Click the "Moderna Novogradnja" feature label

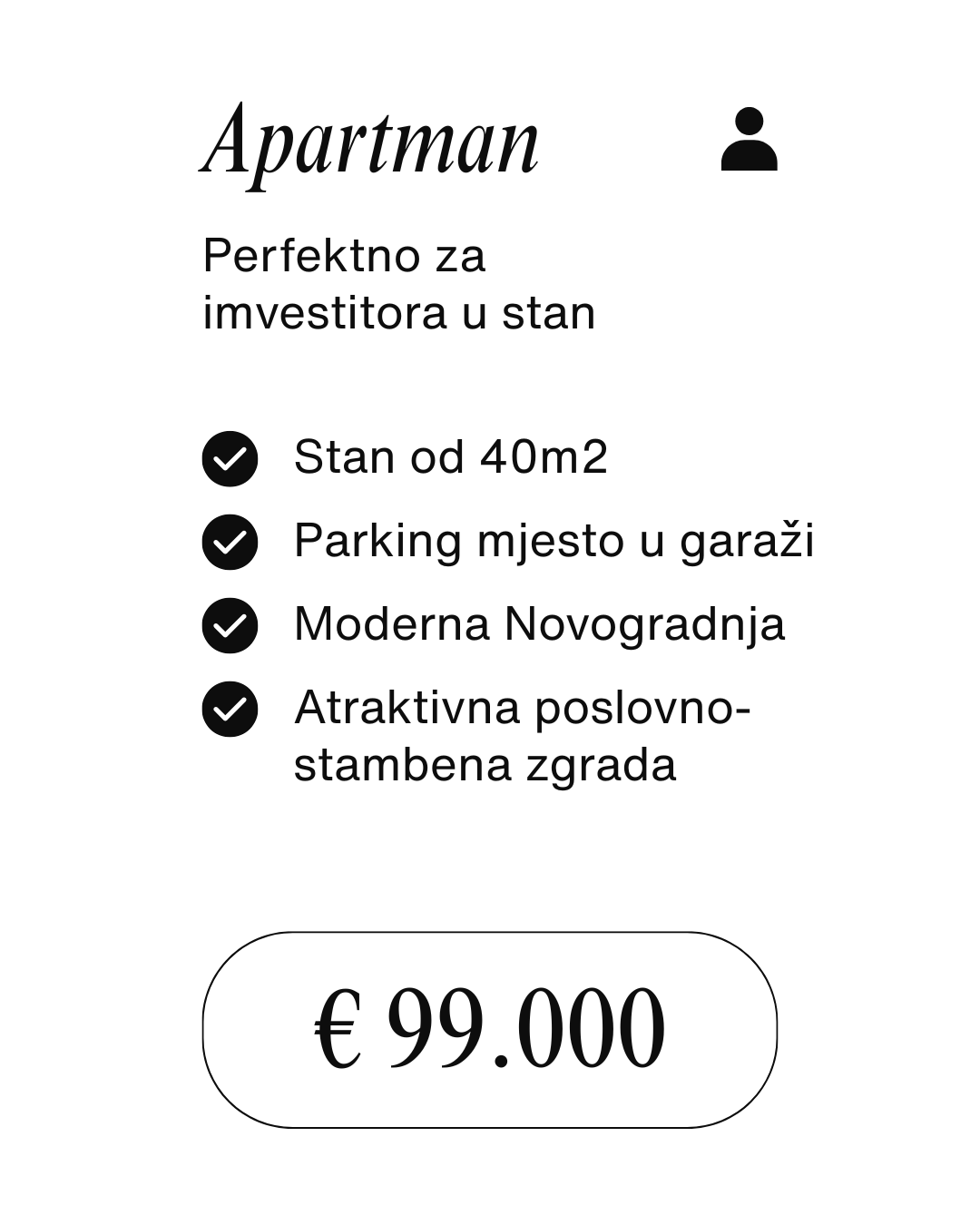(539, 624)
